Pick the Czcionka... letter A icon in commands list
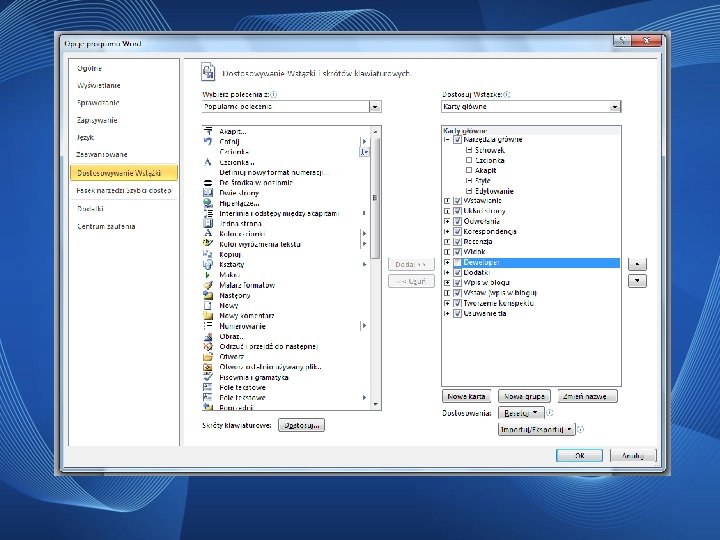Viewport: 720px width, 540px height. [x=208, y=162]
